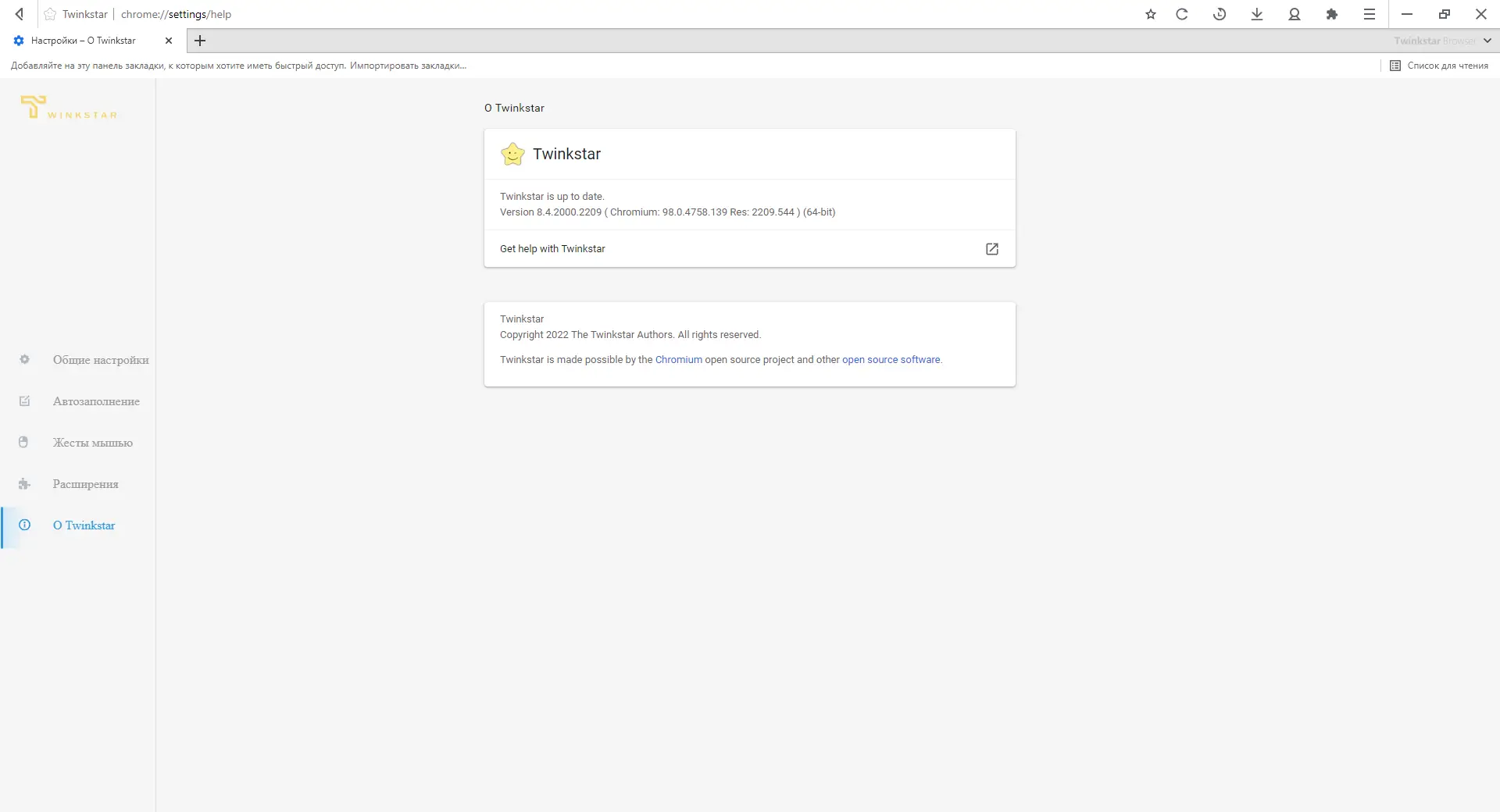Open the main hamburger menu
The height and width of the screenshot is (812, 1500).
[1370, 14]
